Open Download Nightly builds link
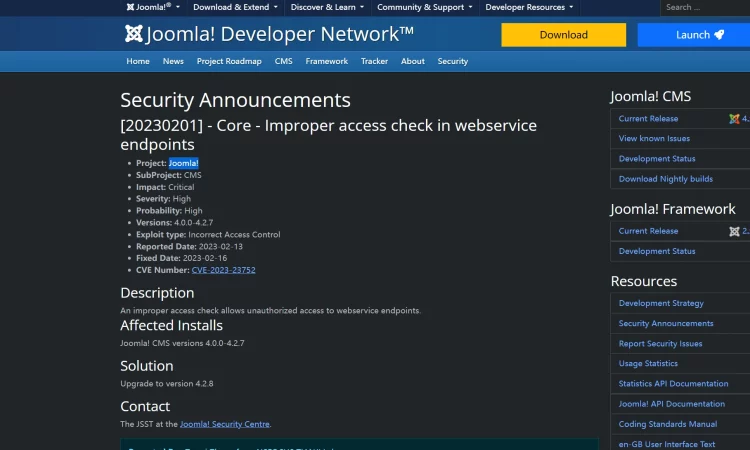750x450 pixels. click(x=665, y=179)
